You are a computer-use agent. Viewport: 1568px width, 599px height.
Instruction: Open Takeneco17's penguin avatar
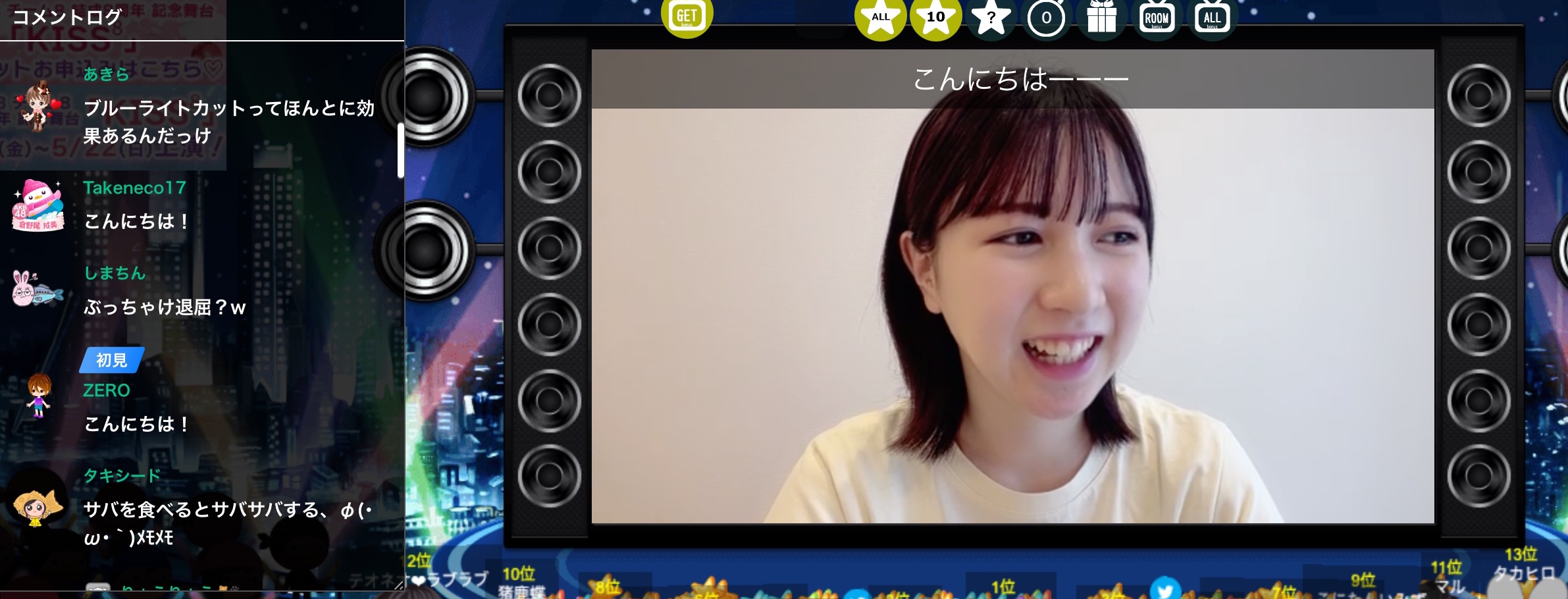(x=38, y=205)
